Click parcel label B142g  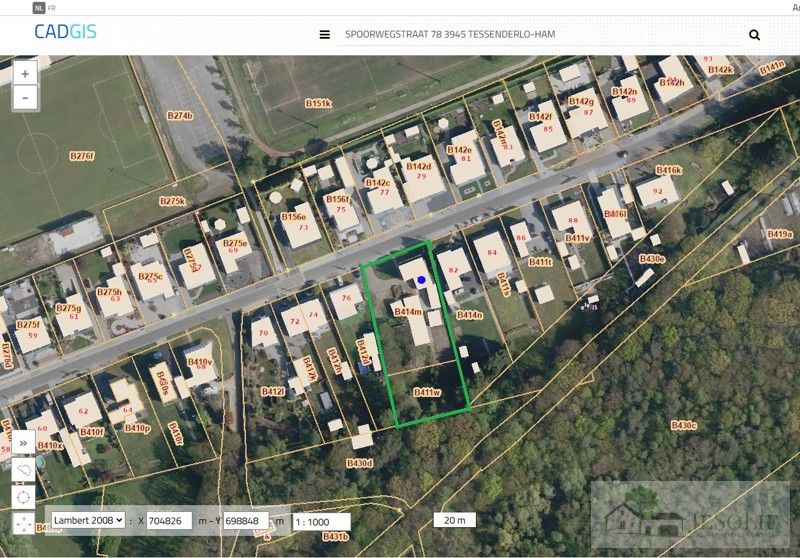point(581,101)
